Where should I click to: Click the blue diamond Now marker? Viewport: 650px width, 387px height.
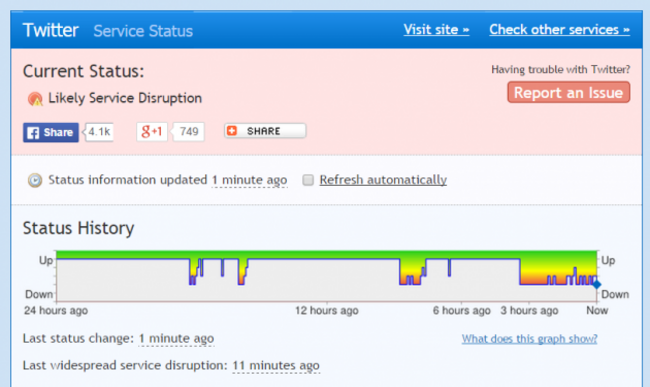point(597,284)
